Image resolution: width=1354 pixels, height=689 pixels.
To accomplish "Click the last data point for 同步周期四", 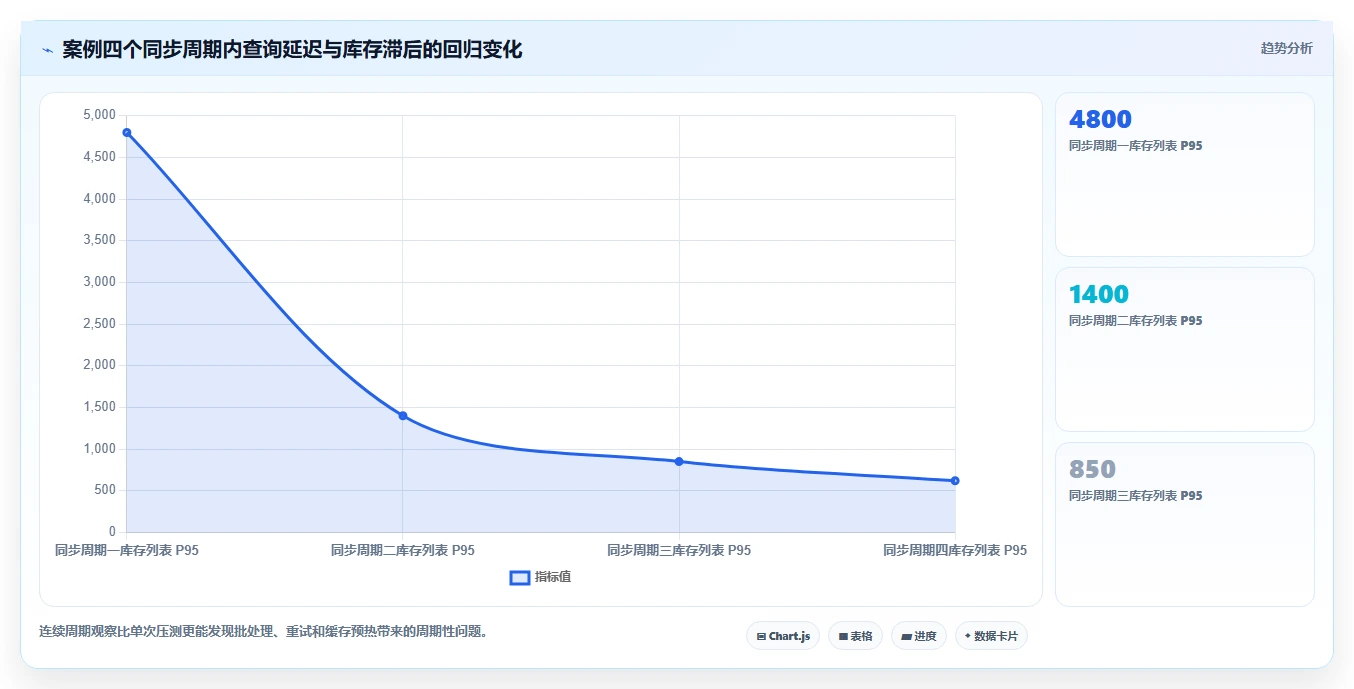I will click(x=955, y=481).
